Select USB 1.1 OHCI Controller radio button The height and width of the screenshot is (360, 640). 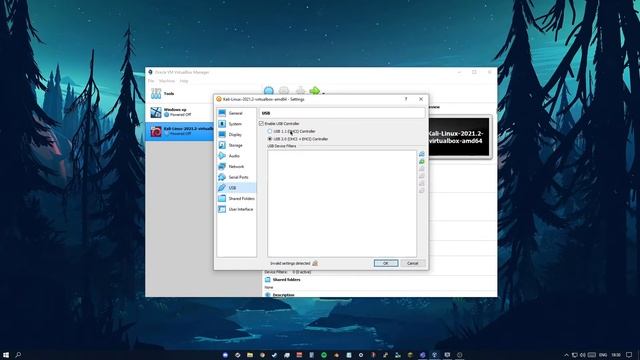pyautogui.click(x=270, y=131)
